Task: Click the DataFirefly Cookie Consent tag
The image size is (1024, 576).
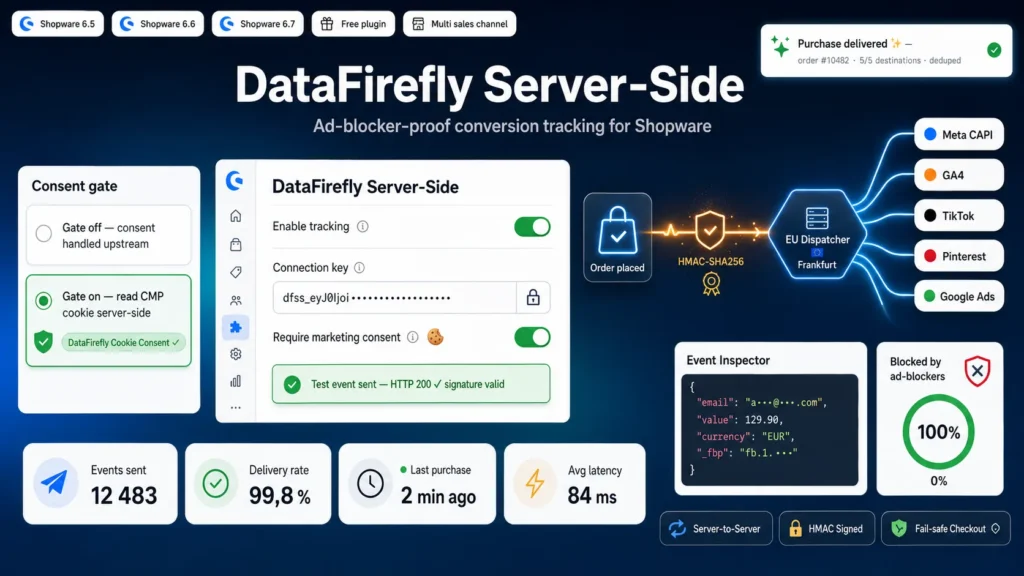Action: point(123,342)
